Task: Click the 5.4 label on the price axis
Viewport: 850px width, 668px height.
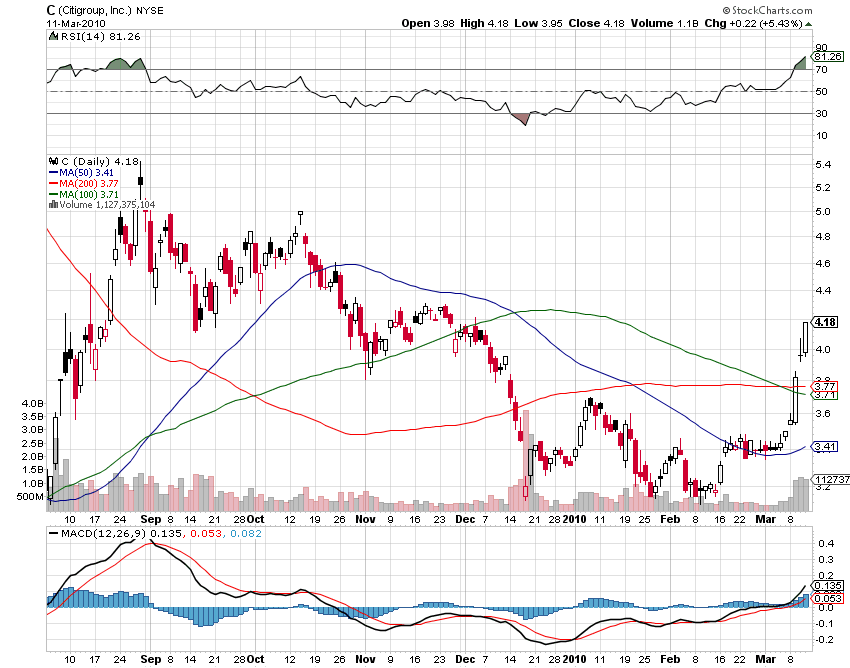Action: [823, 164]
